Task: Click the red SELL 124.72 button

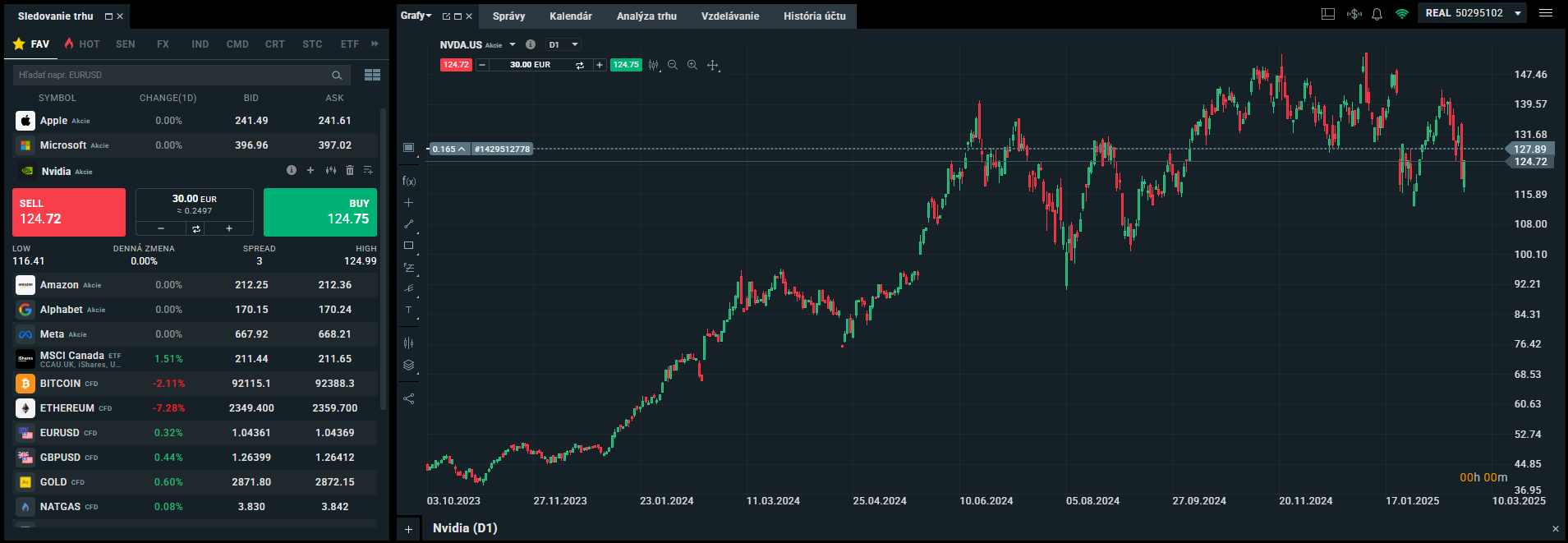Action: (69, 212)
